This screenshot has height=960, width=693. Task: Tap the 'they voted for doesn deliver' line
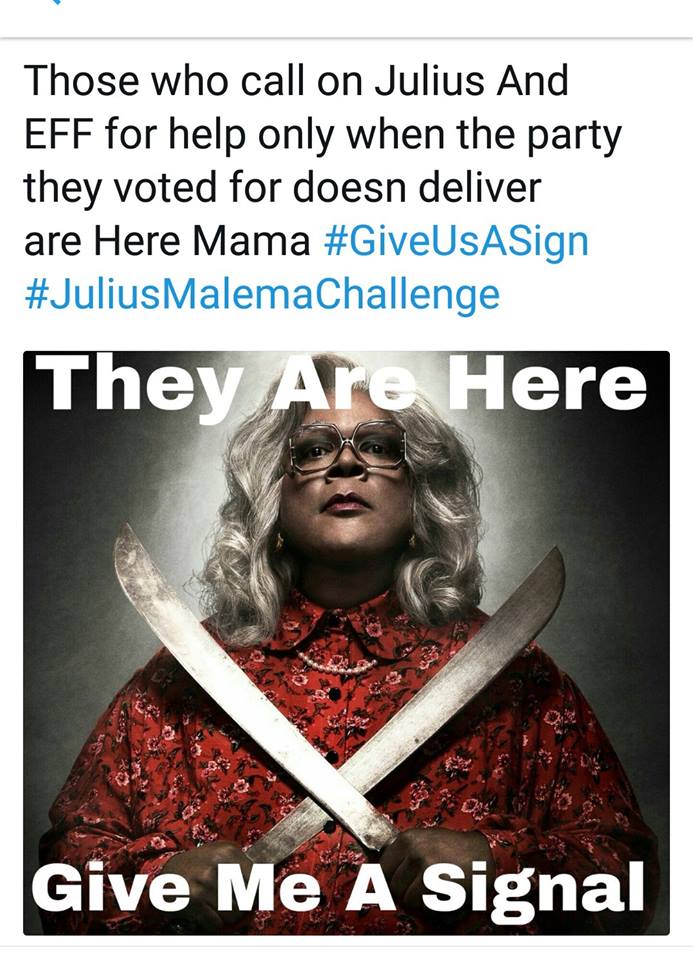(282, 187)
